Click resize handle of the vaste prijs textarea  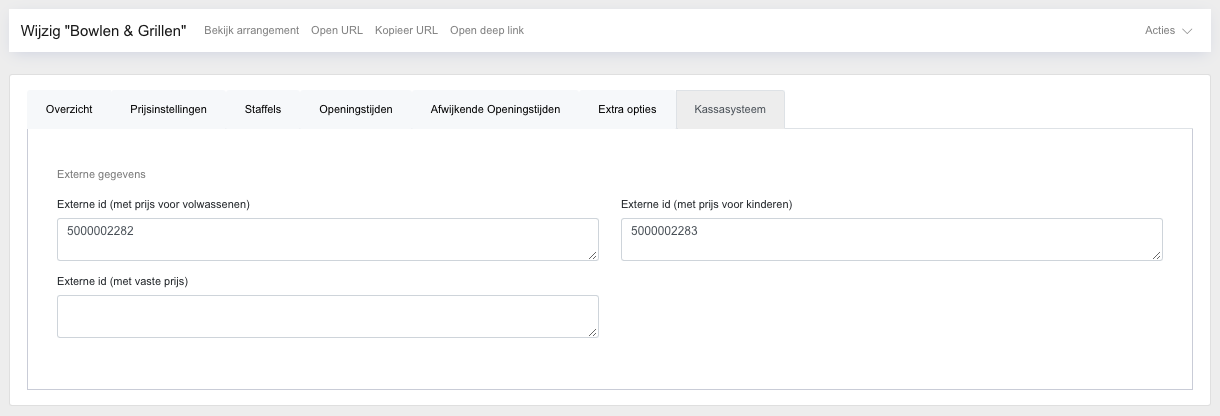tap(593, 332)
